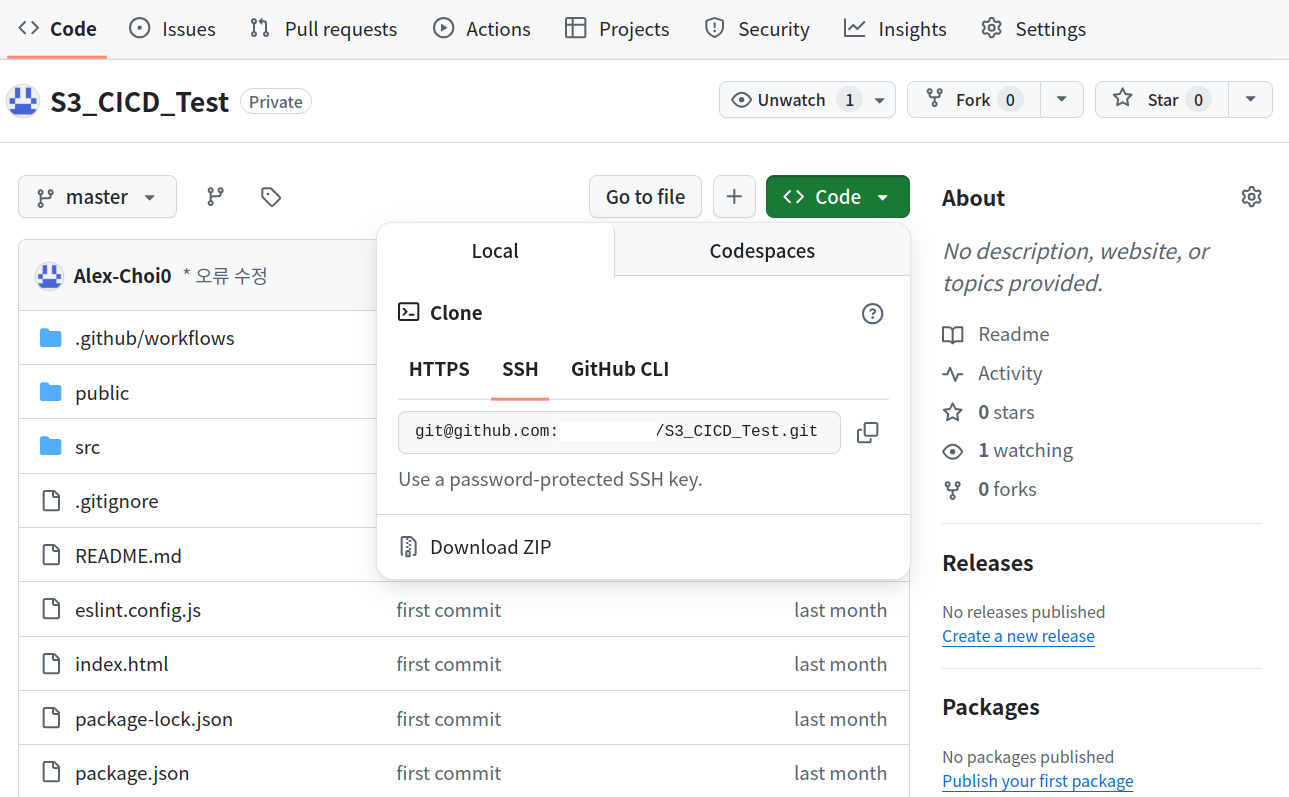Click the public folder icon
The width and height of the screenshot is (1289, 797).
51,392
